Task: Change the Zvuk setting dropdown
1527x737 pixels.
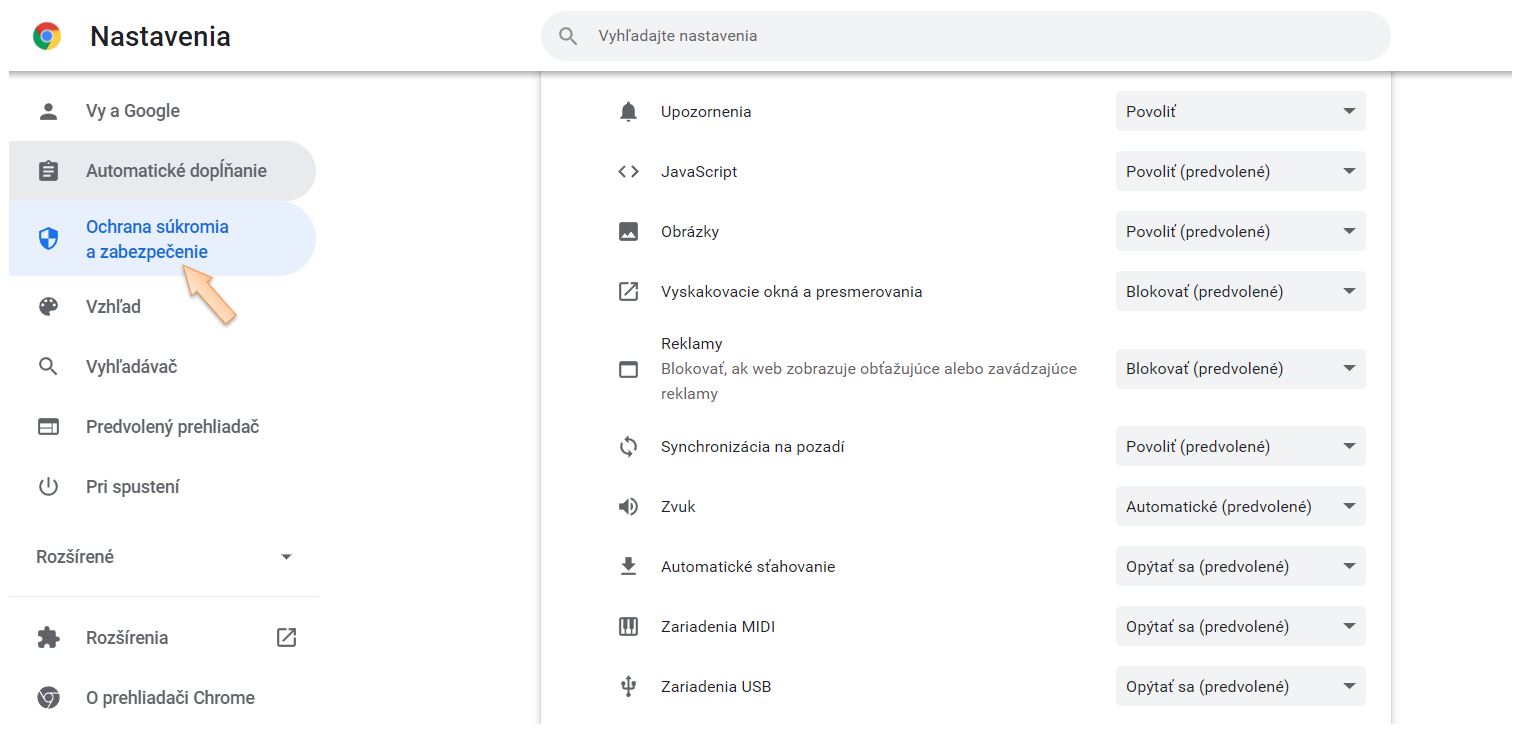Action: pos(1240,507)
